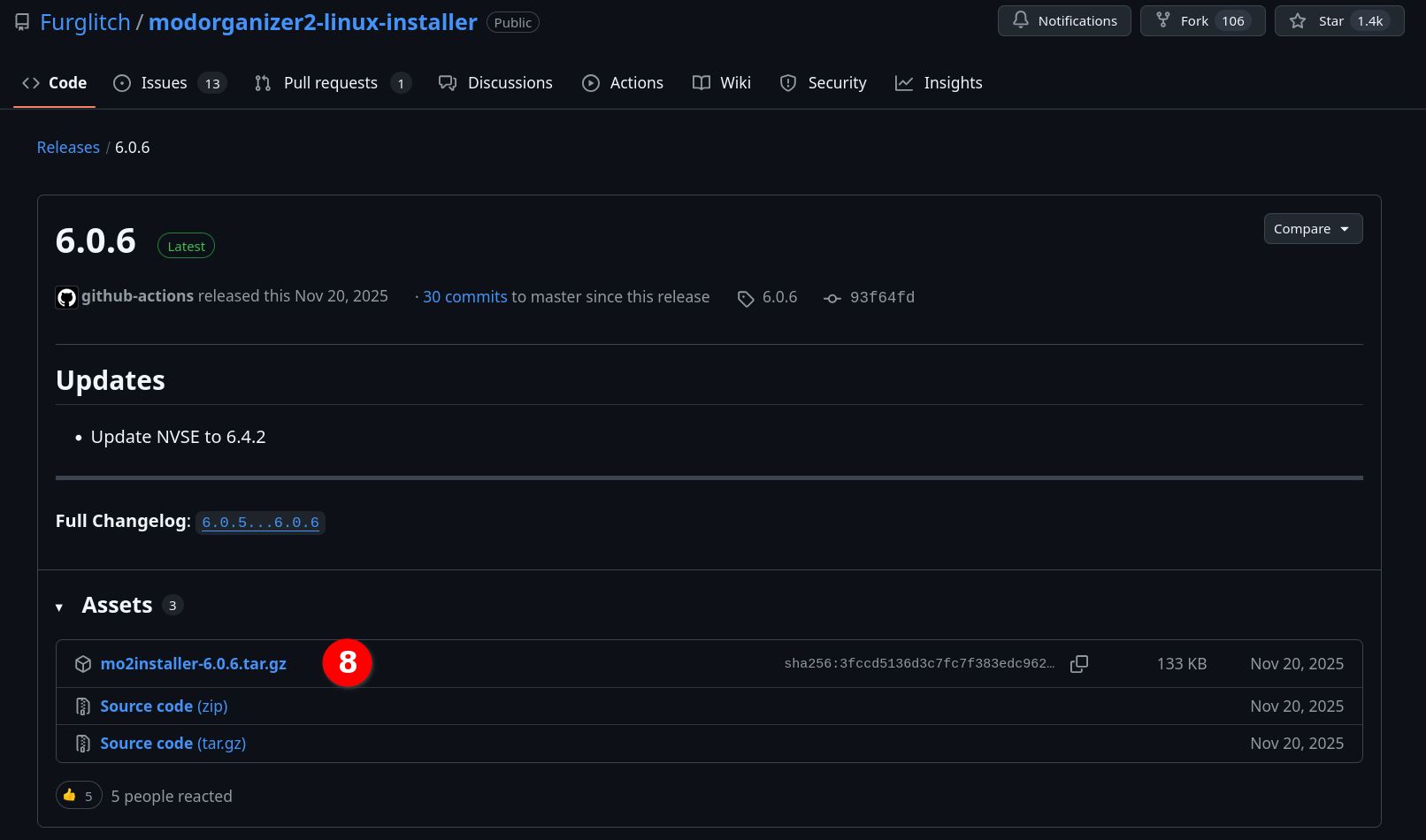Open the star count 1.4k
The height and width of the screenshot is (840, 1426).
[1370, 21]
